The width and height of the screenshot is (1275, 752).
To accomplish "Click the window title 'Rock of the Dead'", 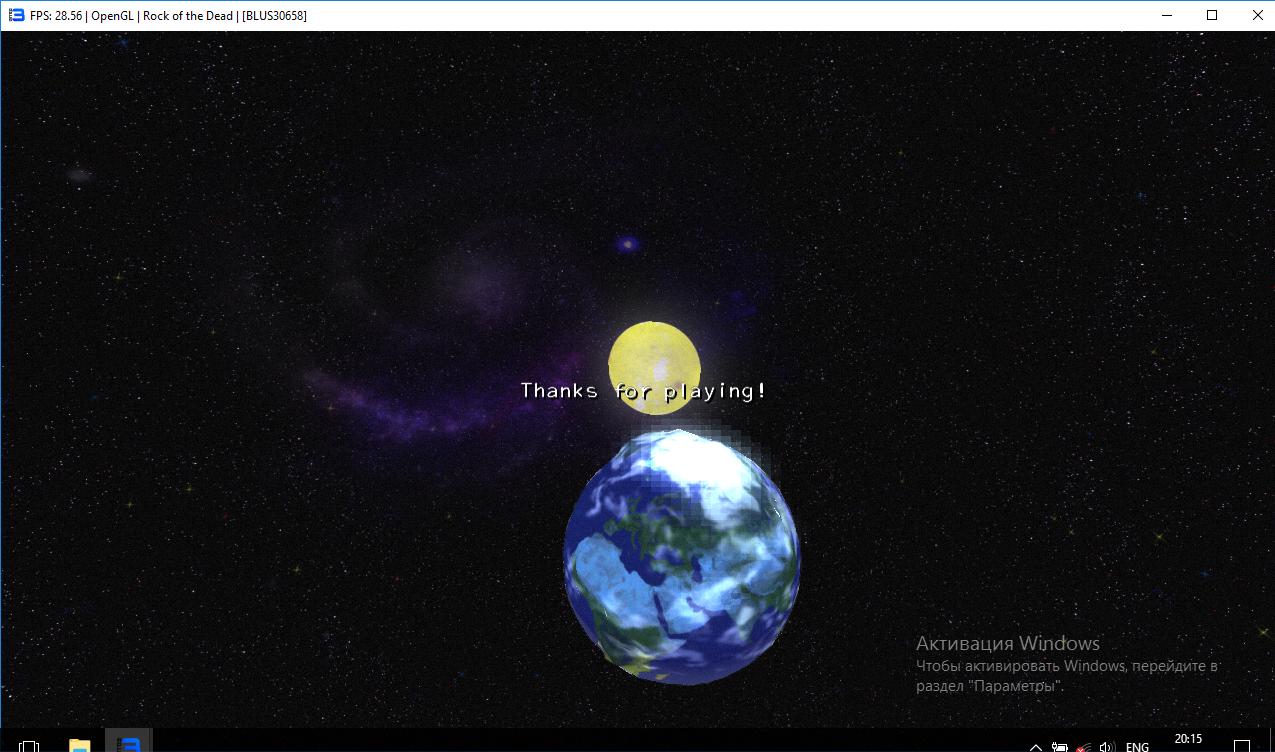I will tap(189, 15).
